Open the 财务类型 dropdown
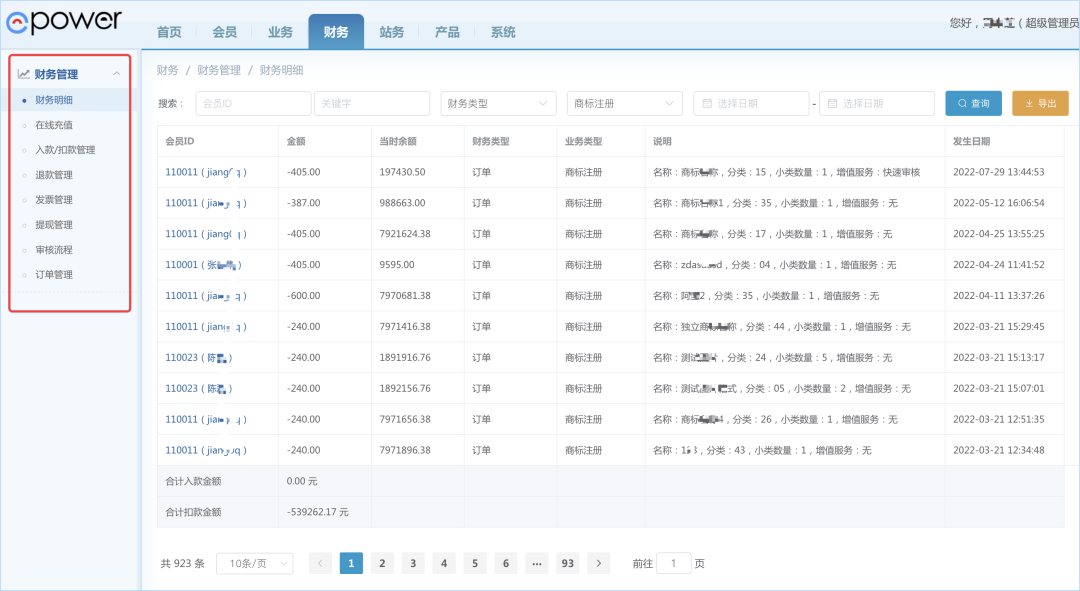Screen dimensions: 1080x591 click(498, 103)
